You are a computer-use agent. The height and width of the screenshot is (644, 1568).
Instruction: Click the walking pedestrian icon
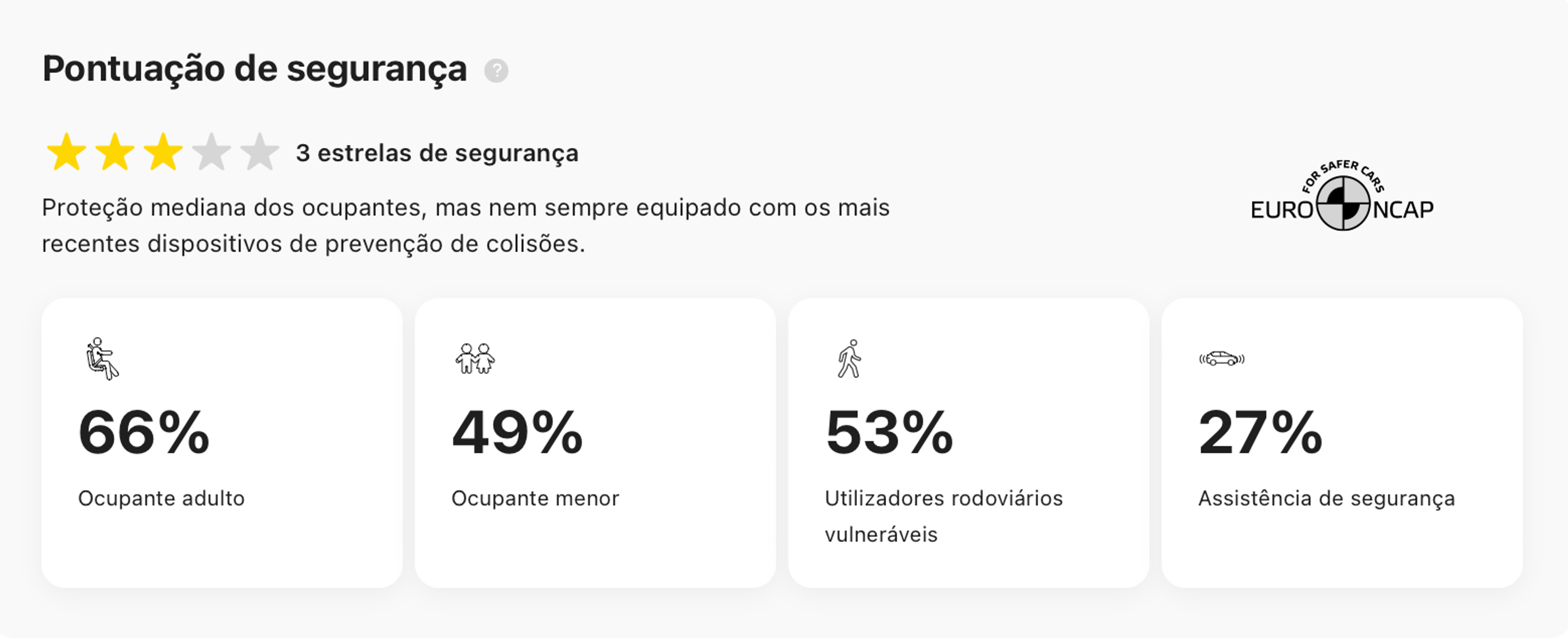pyautogui.click(x=849, y=359)
